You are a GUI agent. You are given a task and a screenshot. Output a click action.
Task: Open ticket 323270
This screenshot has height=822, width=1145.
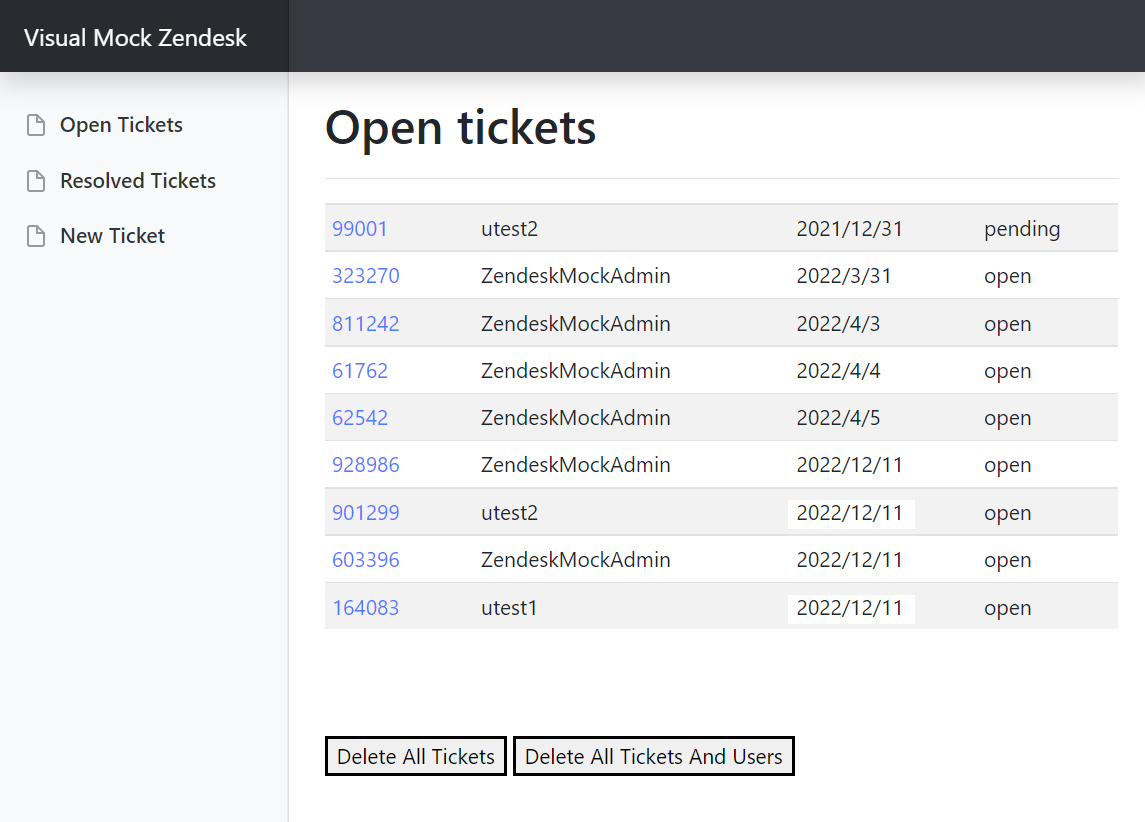click(366, 276)
